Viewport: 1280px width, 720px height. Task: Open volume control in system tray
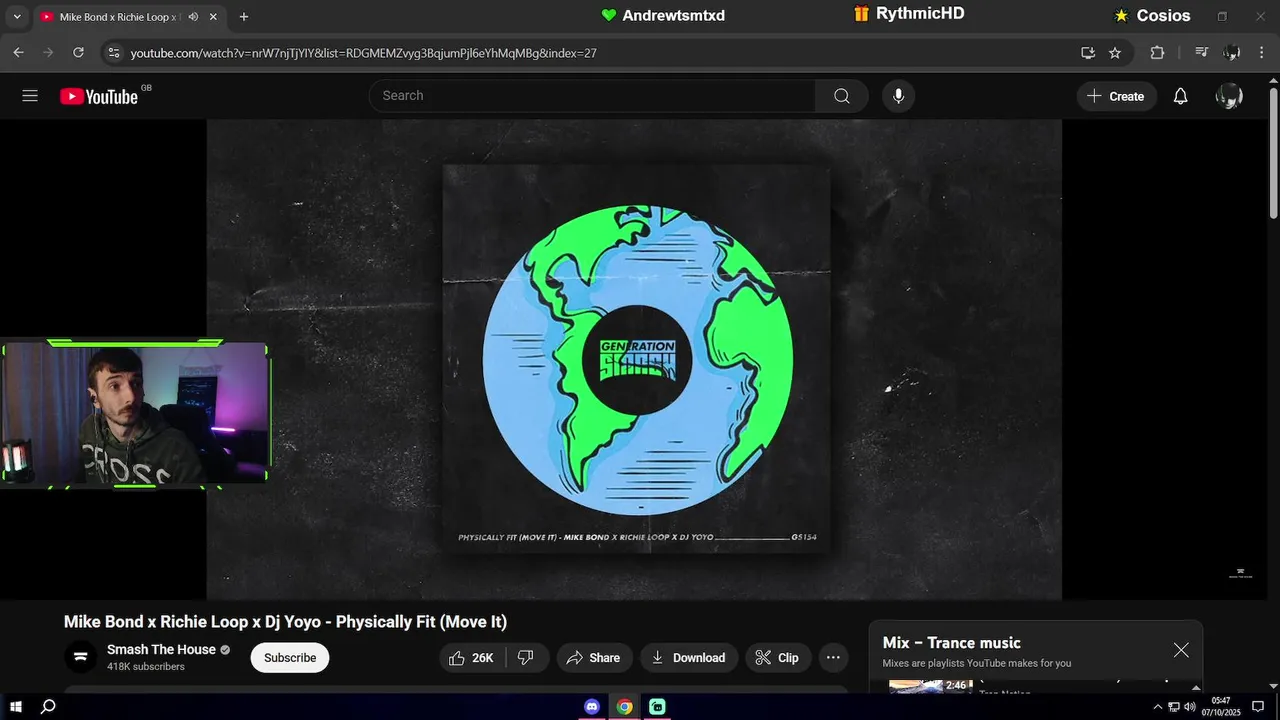click(1190, 707)
